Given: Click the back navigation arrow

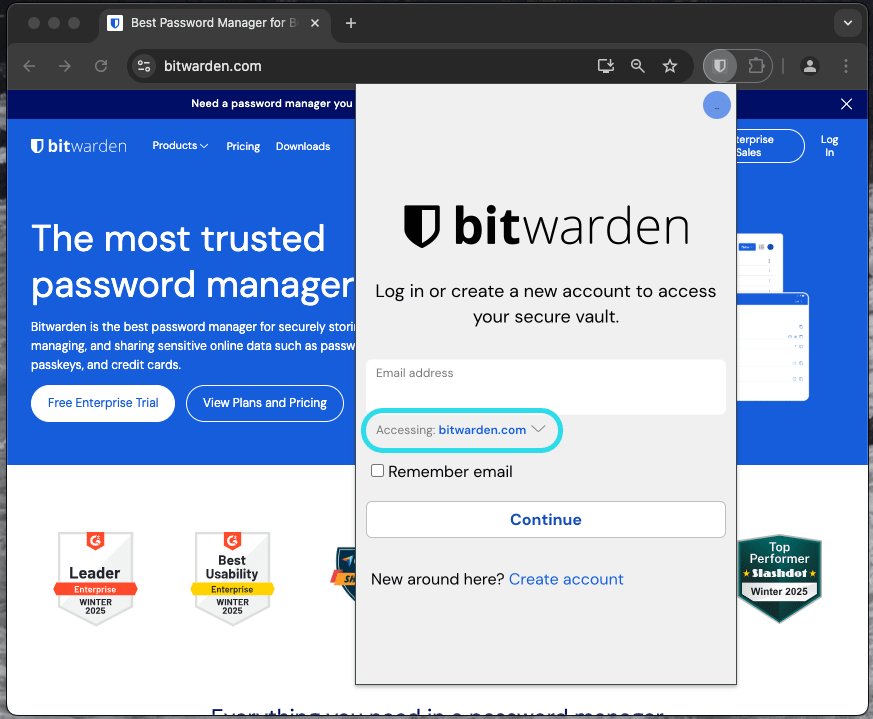Looking at the screenshot, I should coord(28,66).
